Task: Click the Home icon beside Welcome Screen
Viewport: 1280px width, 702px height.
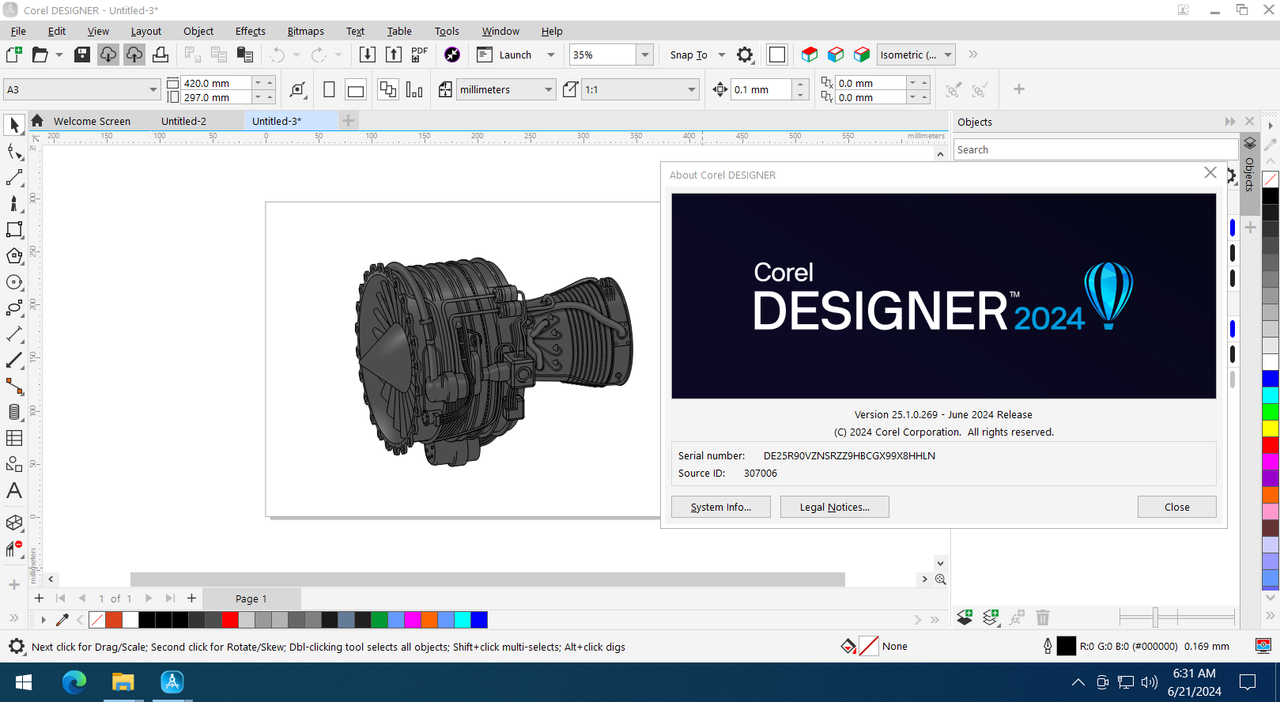Action: click(x=37, y=121)
